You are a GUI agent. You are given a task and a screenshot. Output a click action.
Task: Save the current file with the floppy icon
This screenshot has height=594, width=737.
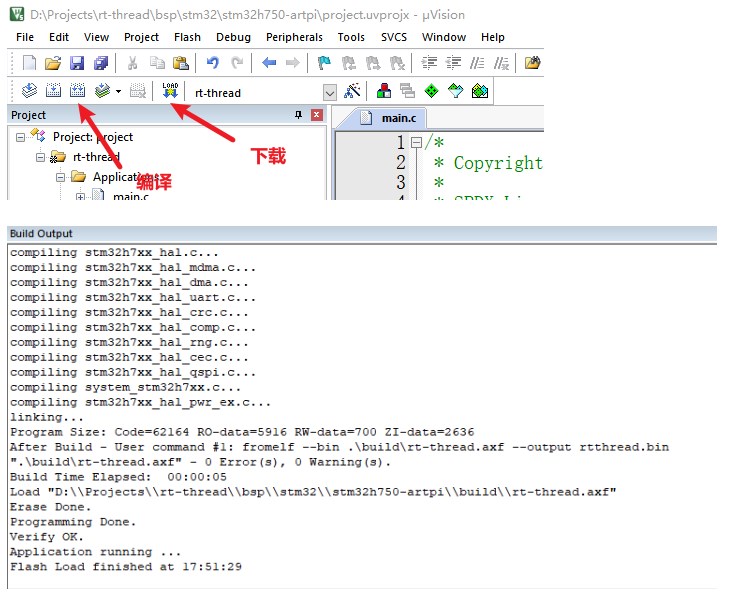[x=77, y=63]
